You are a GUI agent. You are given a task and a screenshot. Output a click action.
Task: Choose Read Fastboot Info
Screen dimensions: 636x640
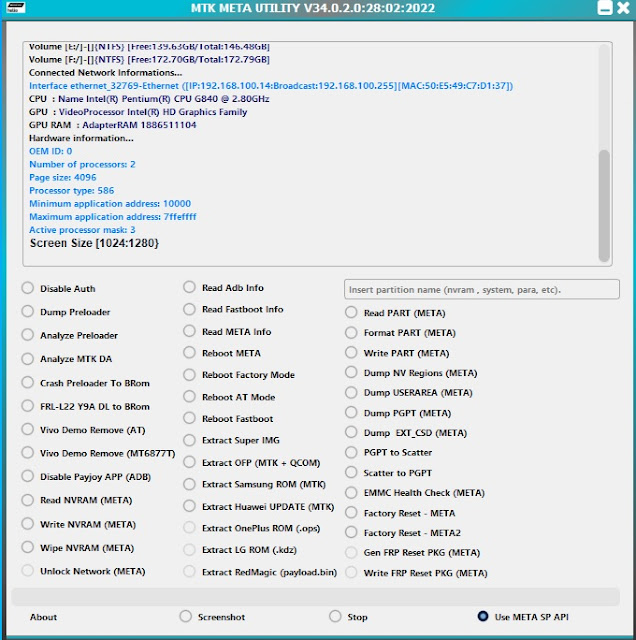[x=189, y=309]
